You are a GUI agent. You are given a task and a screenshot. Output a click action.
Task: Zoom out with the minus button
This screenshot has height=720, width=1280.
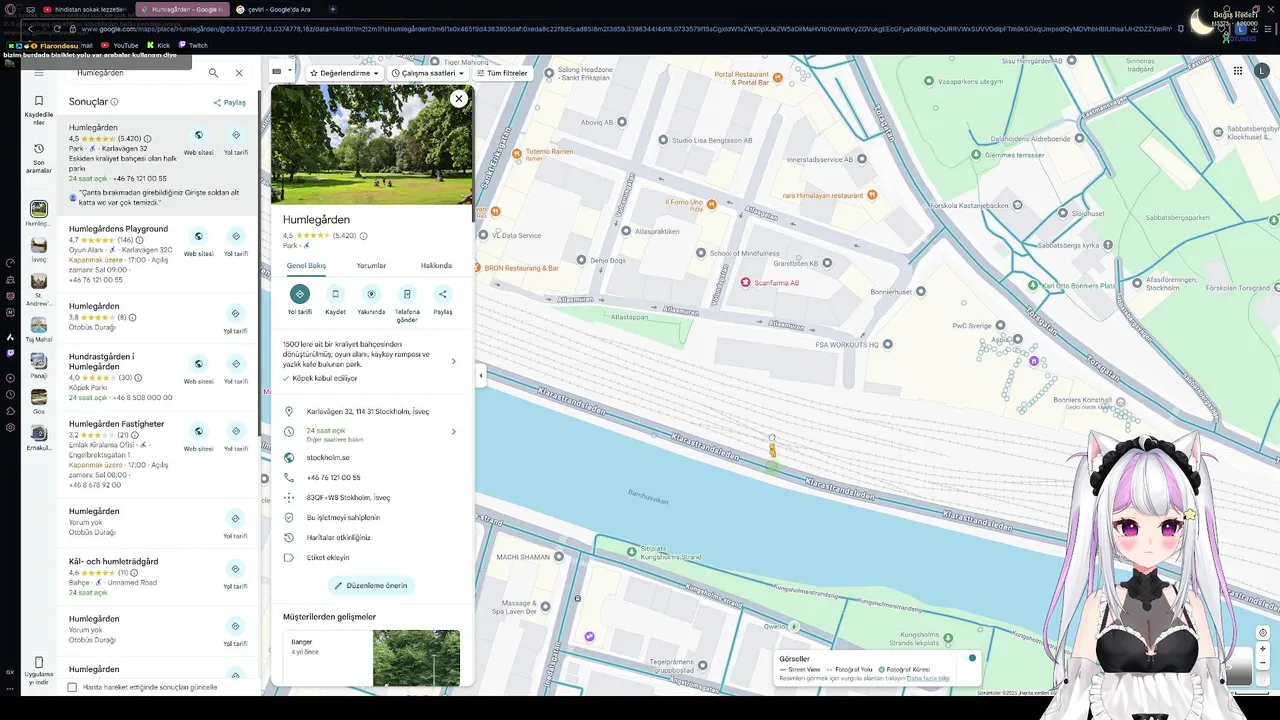coord(1263,663)
